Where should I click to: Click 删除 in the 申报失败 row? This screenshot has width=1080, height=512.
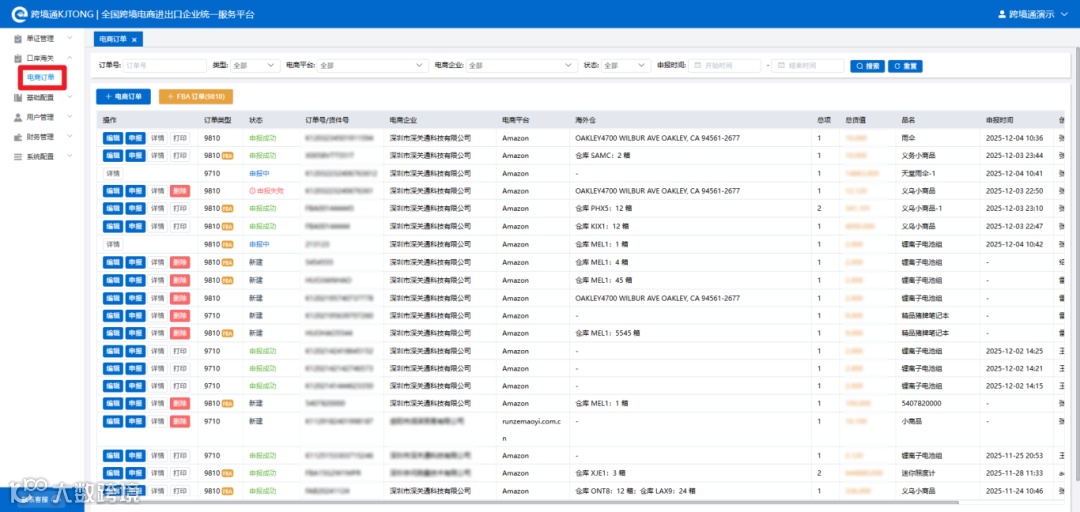179,191
